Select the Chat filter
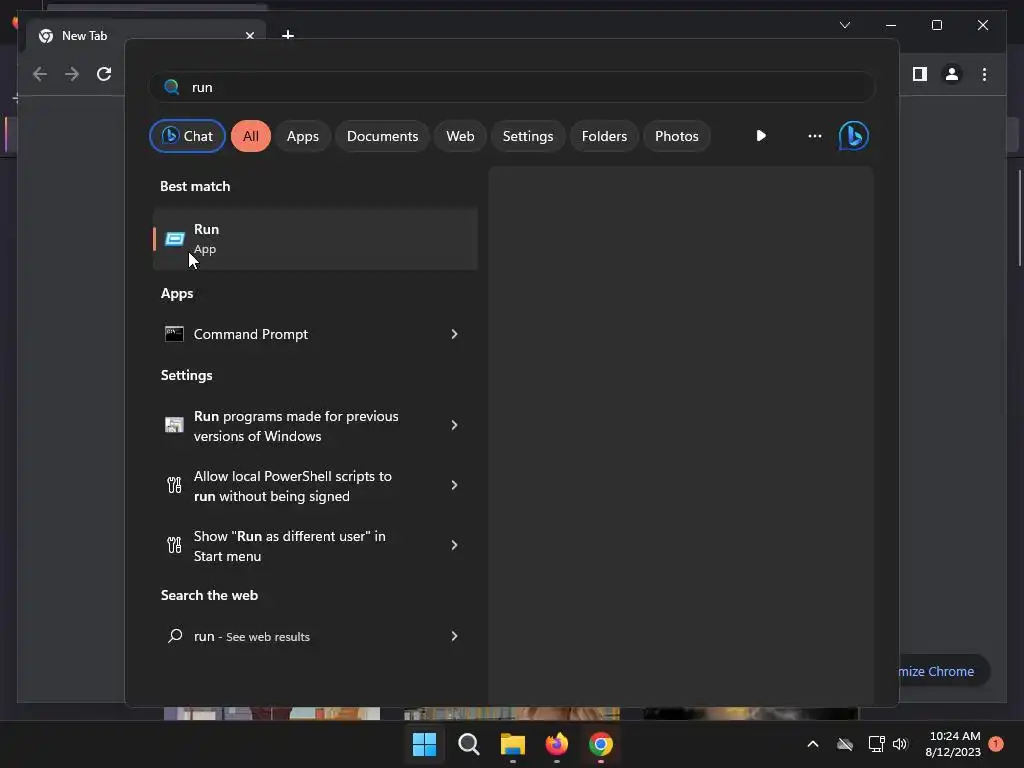The height and width of the screenshot is (768, 1024). coord(187,136)
